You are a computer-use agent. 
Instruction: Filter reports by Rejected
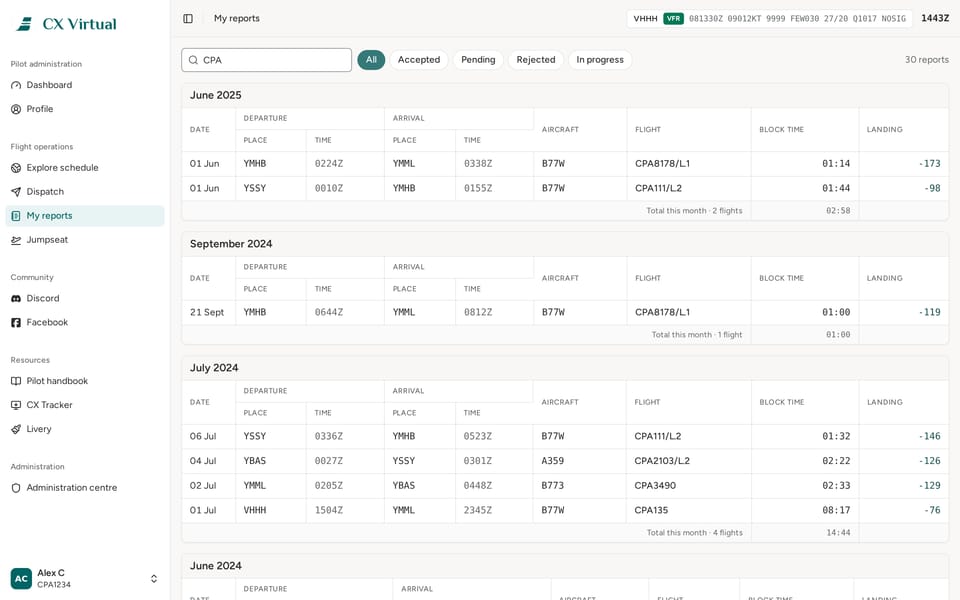[x=536, y=59]
